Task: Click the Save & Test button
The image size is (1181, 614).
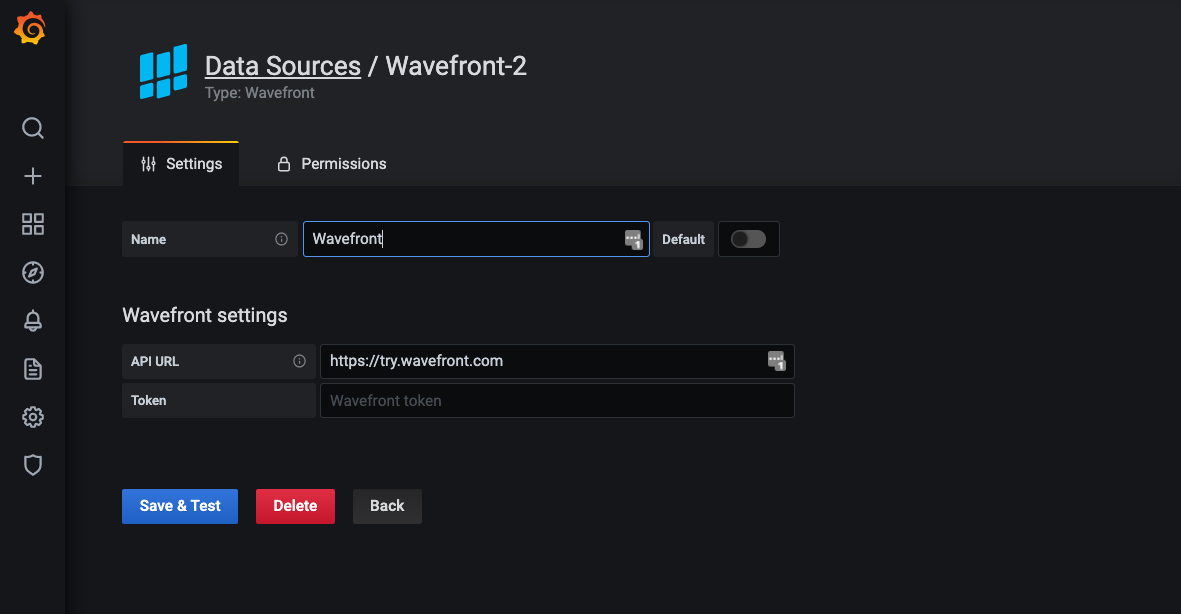Action: pos(180,506)
